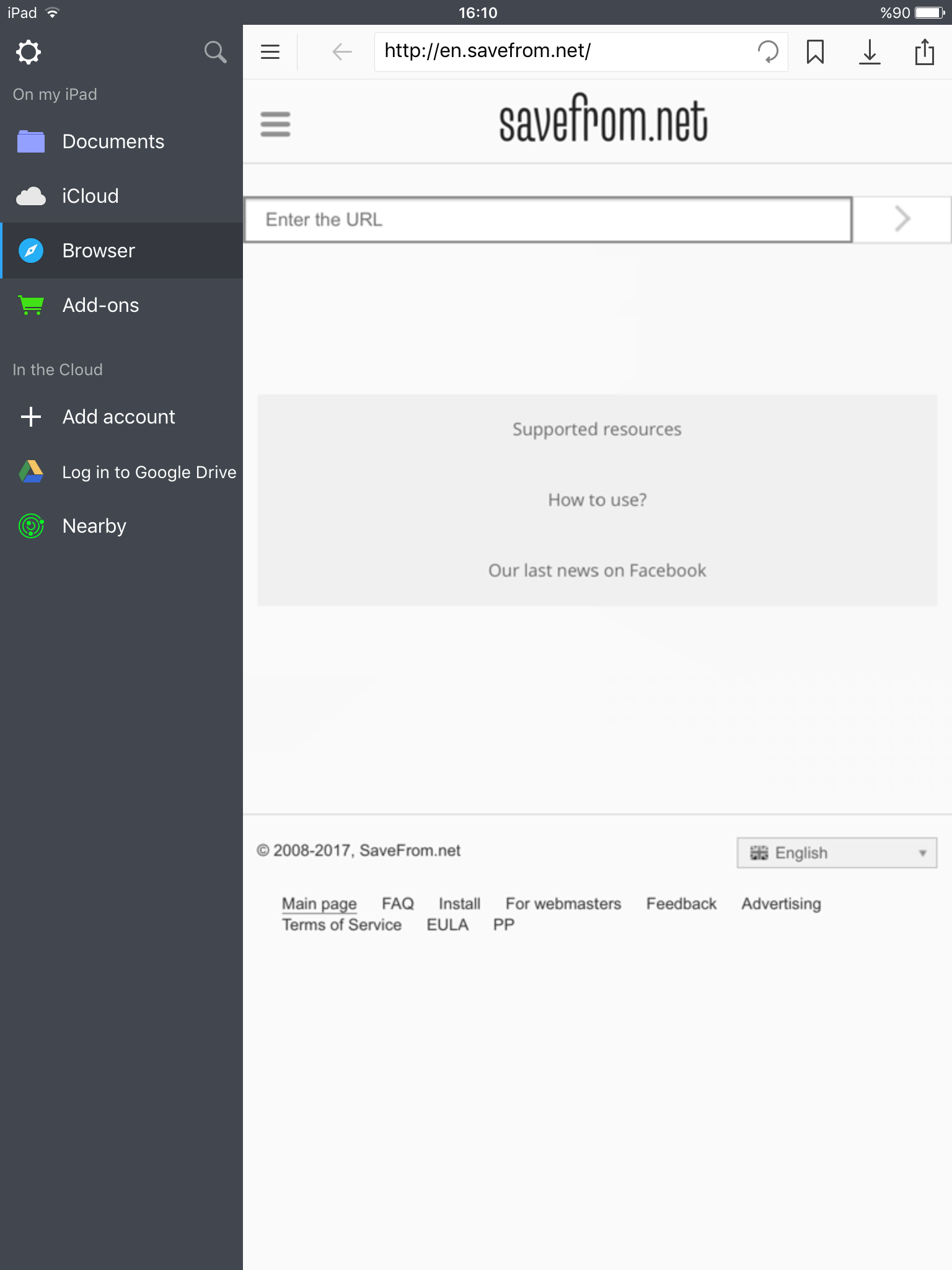The width and height of the screenshot is (952, 1270).
Task: Reload the page with the refresh icon
Action: 768,51
